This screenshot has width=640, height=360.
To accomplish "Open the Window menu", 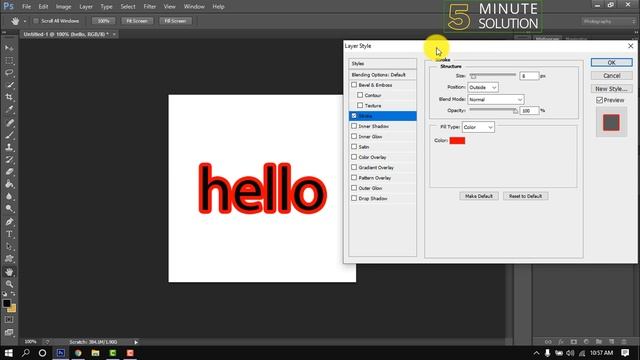I will 194,7.
